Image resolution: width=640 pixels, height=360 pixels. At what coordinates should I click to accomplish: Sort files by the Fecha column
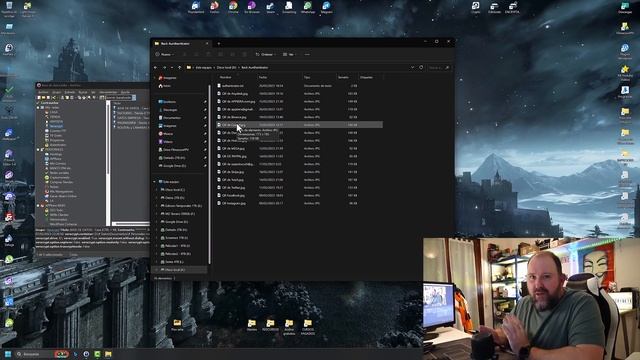pyautogui.click(x=263, y=77)
